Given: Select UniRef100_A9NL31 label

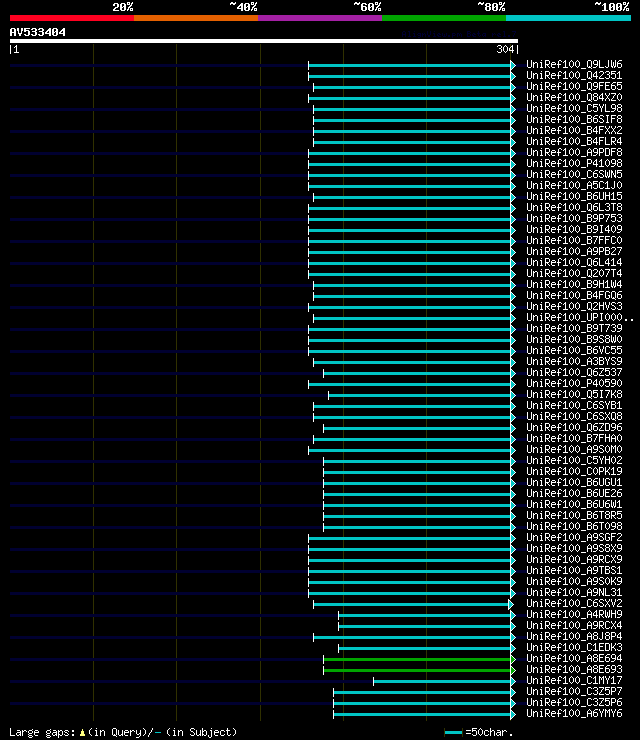Looking at the screenshot, I should tap(574, 592).
